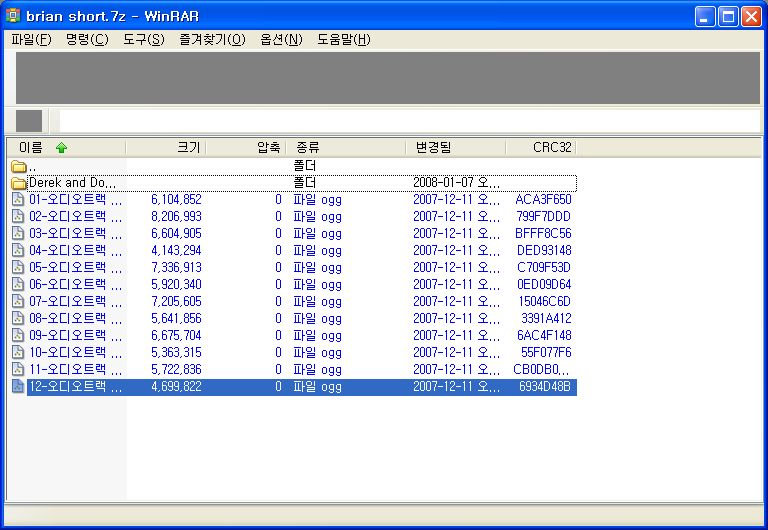The image size is (768, 530).
Task: Select the 10-오디오트랙 file icon
Action: (x=18, y=352)
